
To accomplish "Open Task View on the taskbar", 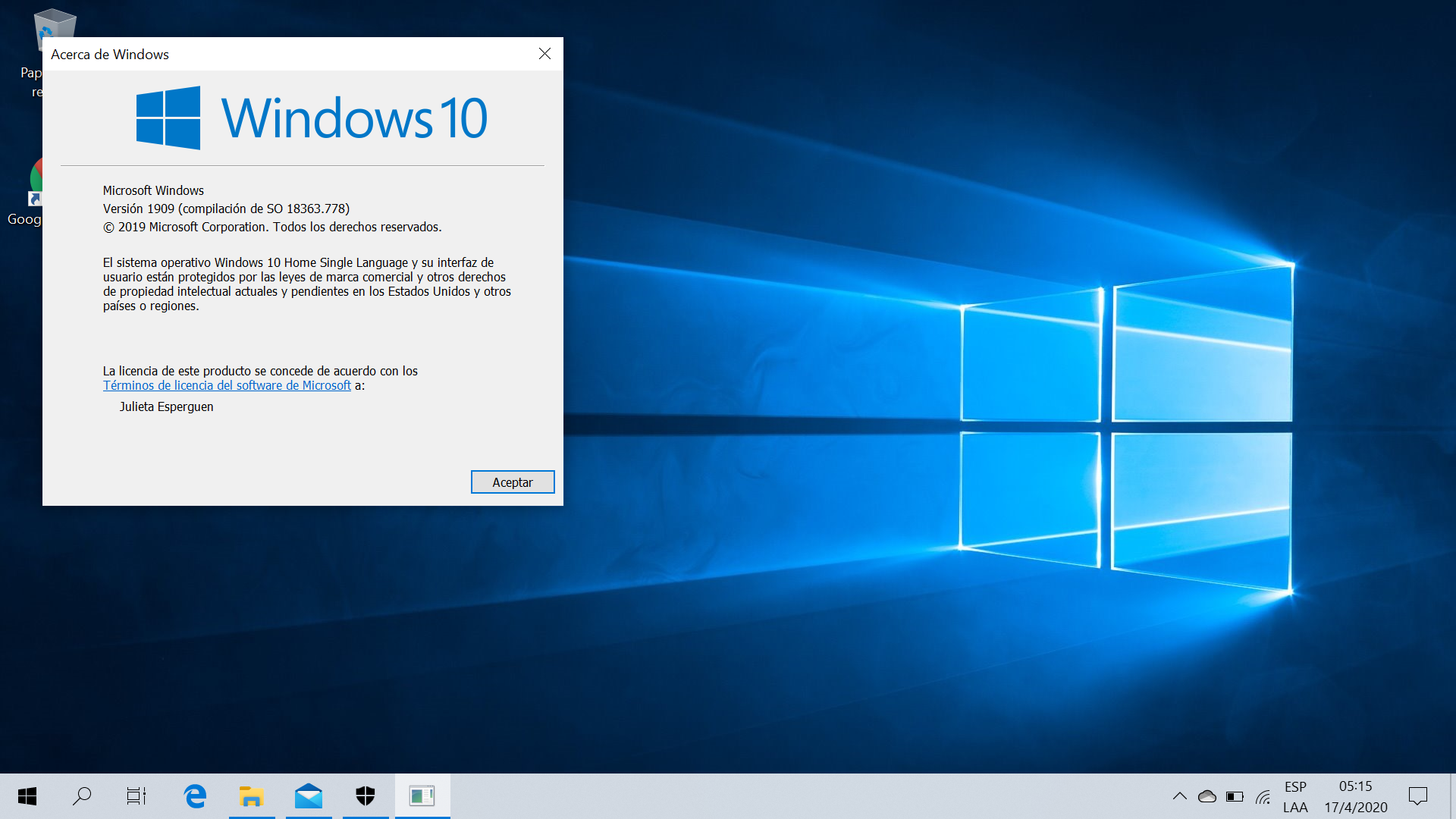I will click(x=136, y=796).
